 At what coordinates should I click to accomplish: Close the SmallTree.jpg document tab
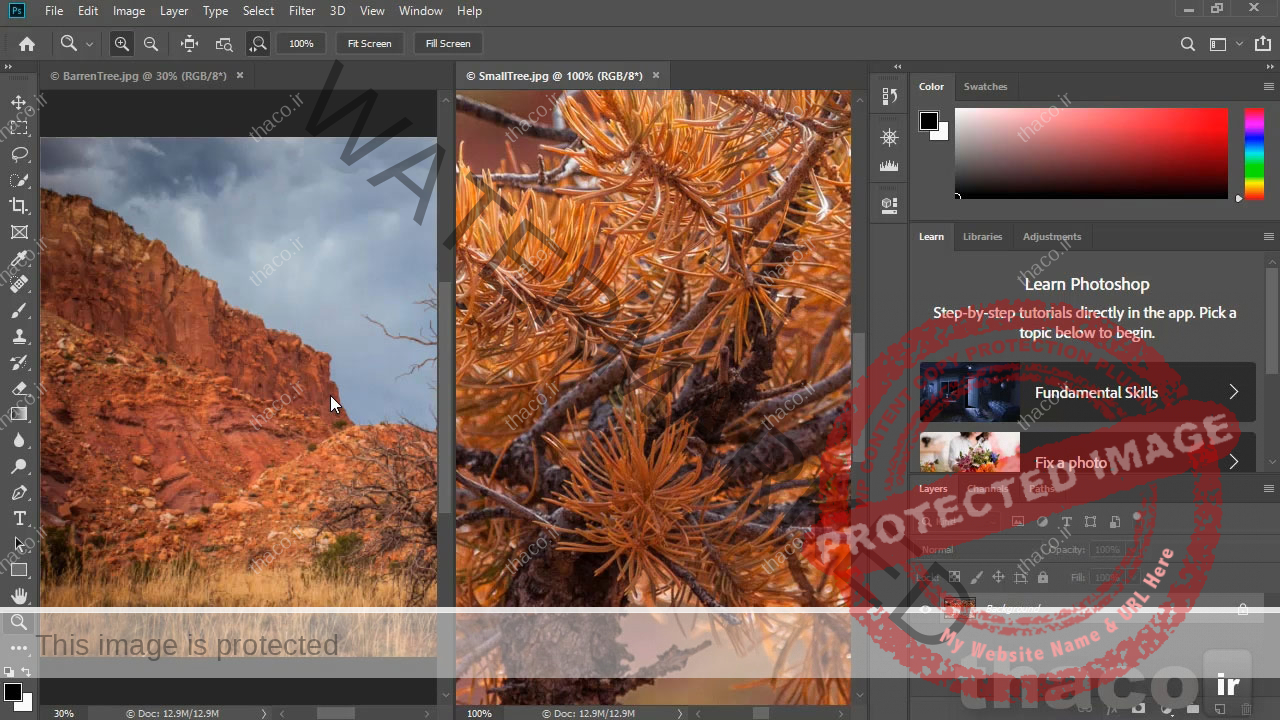pyautogui.click(x=656, y=76)
